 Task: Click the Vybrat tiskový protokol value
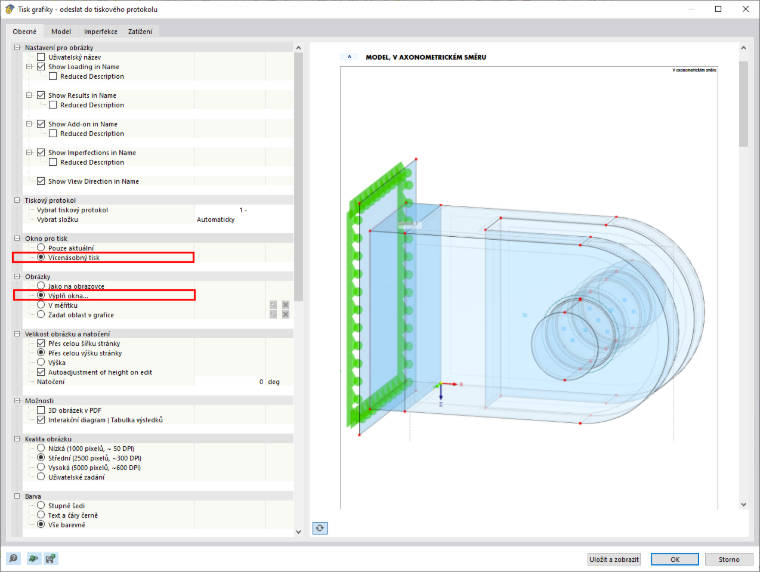click(244, 210)
